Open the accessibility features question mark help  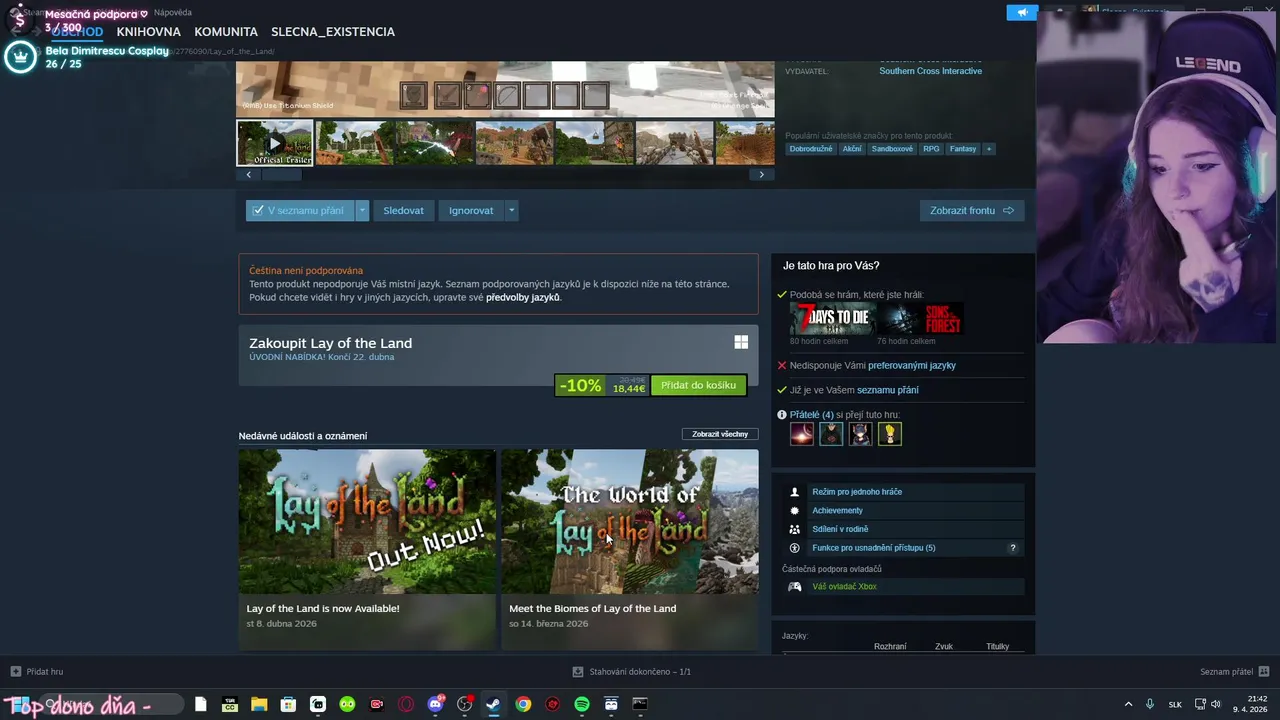pyautogui.click(x=1012, y=548)
